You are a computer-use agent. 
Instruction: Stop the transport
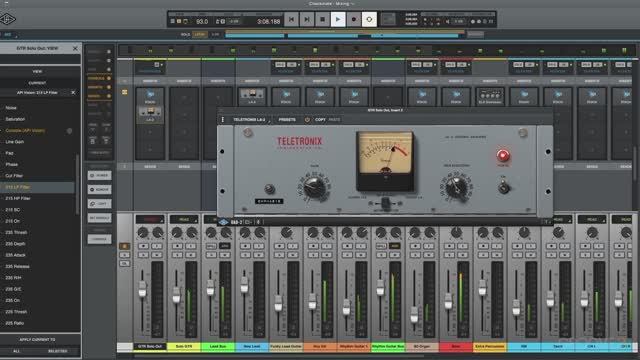[322, 19]
